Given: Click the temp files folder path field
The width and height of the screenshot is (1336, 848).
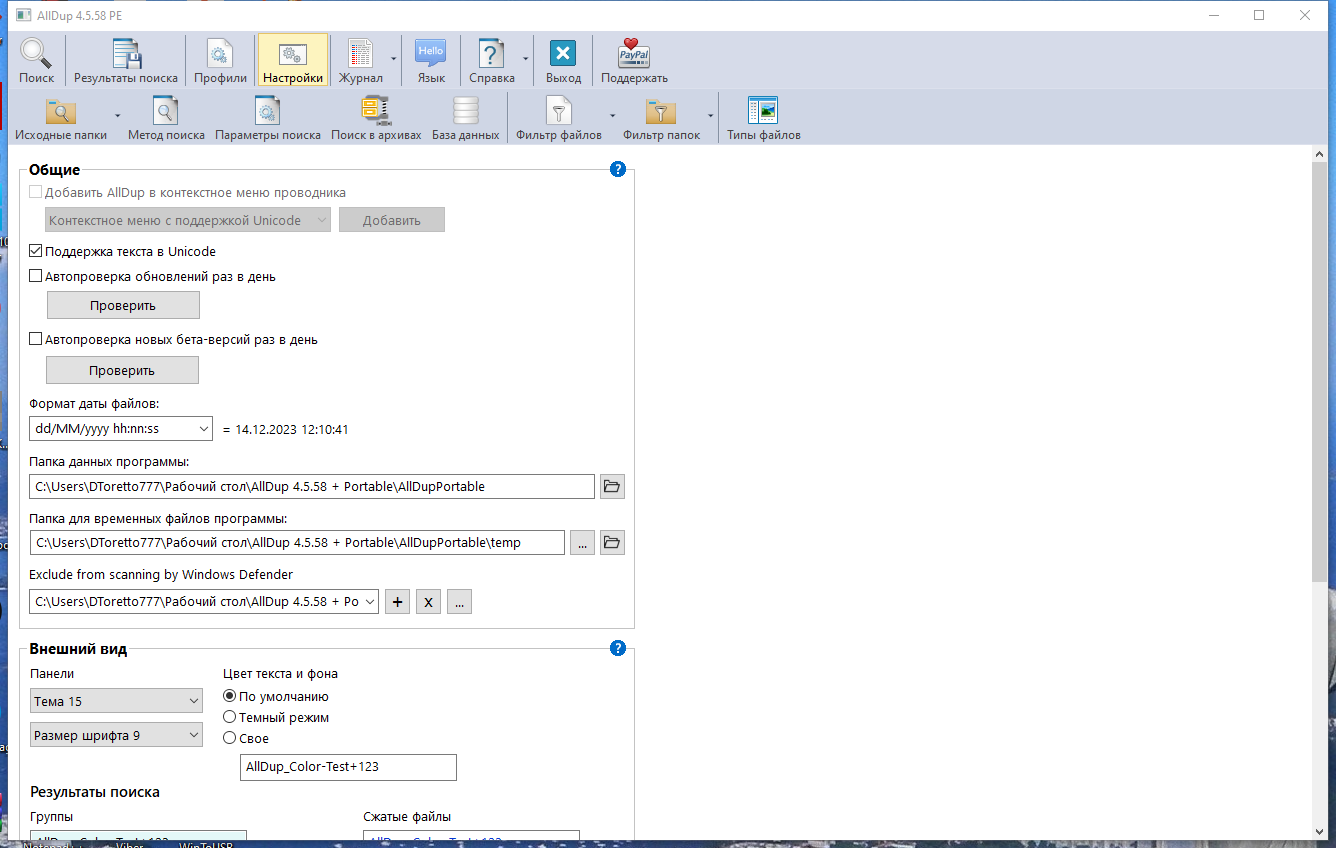Looking at the screenshot, I should tap(297, 543).
